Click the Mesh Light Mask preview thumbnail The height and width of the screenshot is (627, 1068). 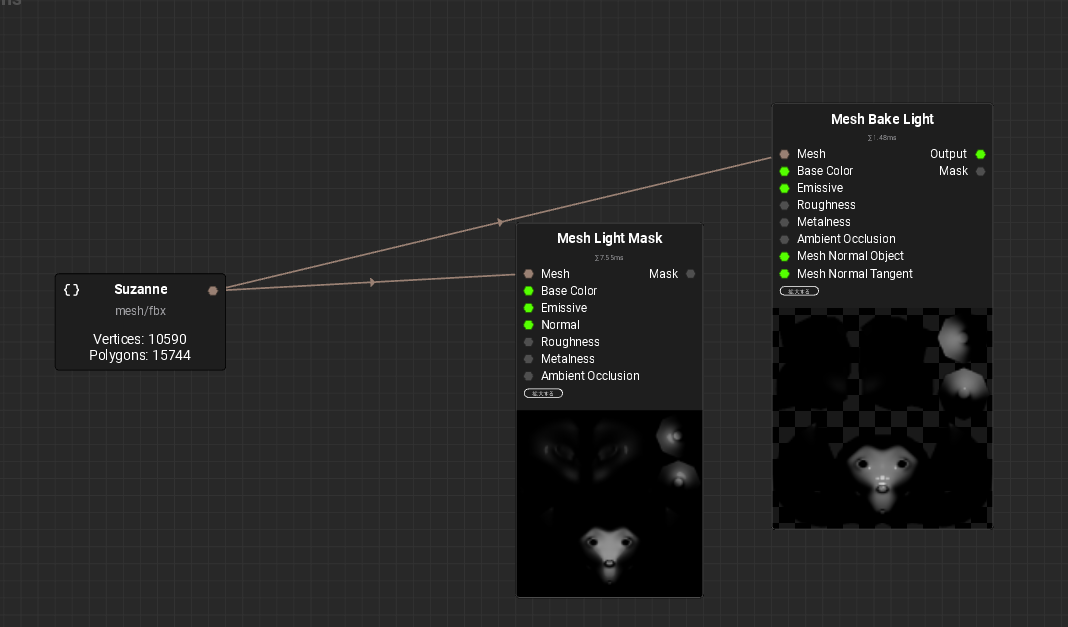609,503
